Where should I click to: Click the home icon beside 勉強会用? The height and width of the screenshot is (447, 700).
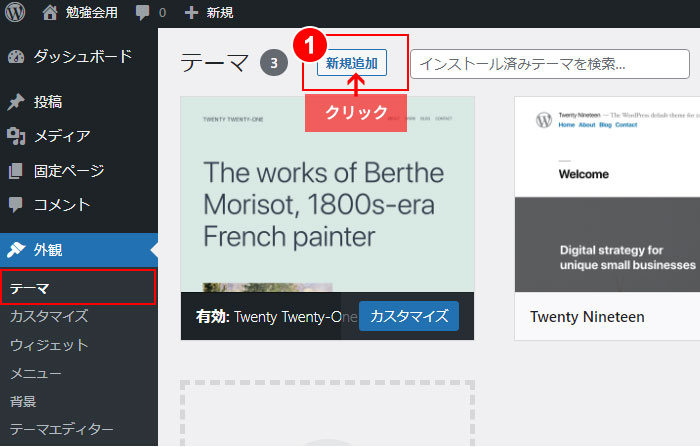50,13
